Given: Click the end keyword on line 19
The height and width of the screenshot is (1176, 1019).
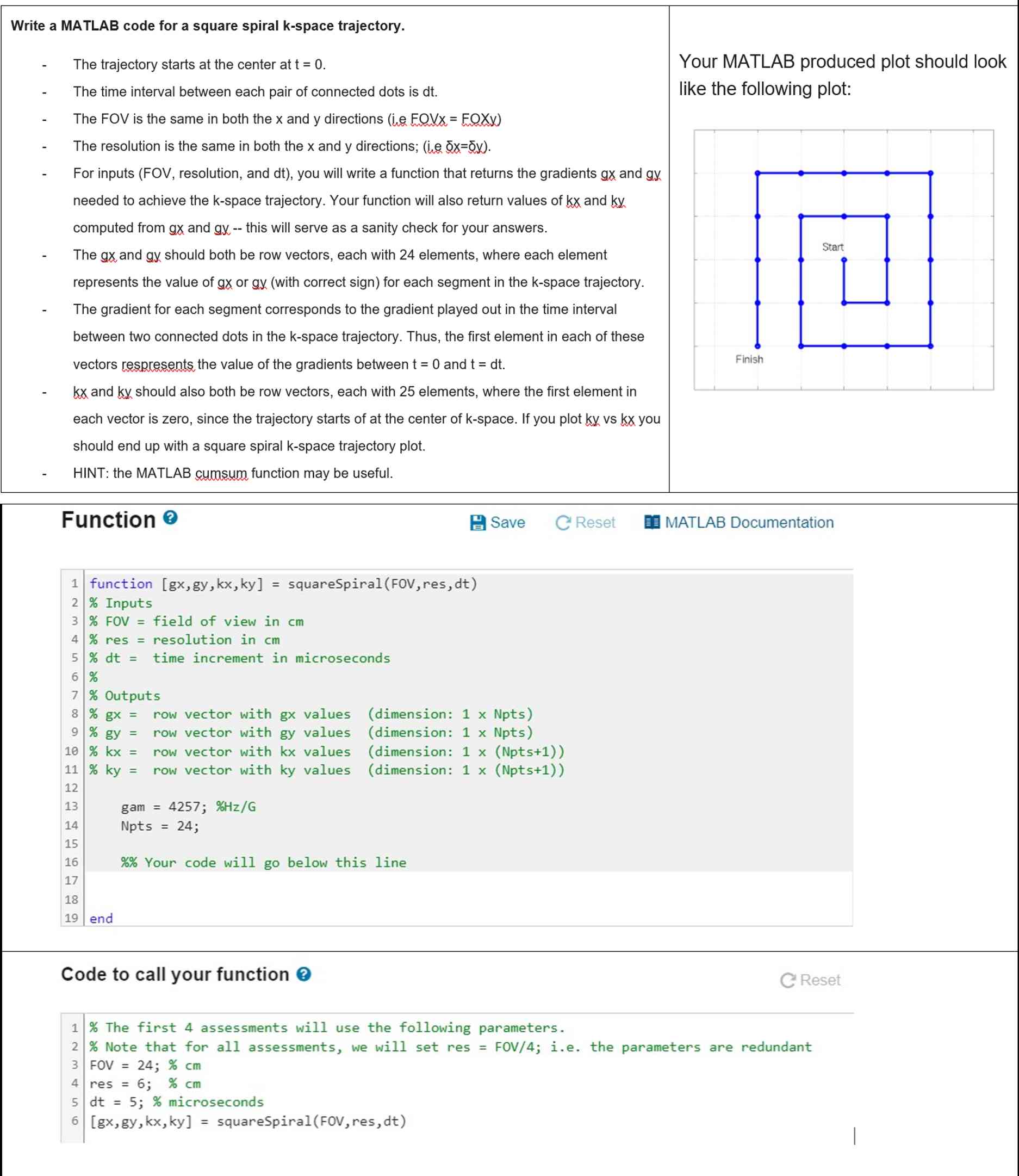Looking at the screenshot, I should [x=103, y=917].
